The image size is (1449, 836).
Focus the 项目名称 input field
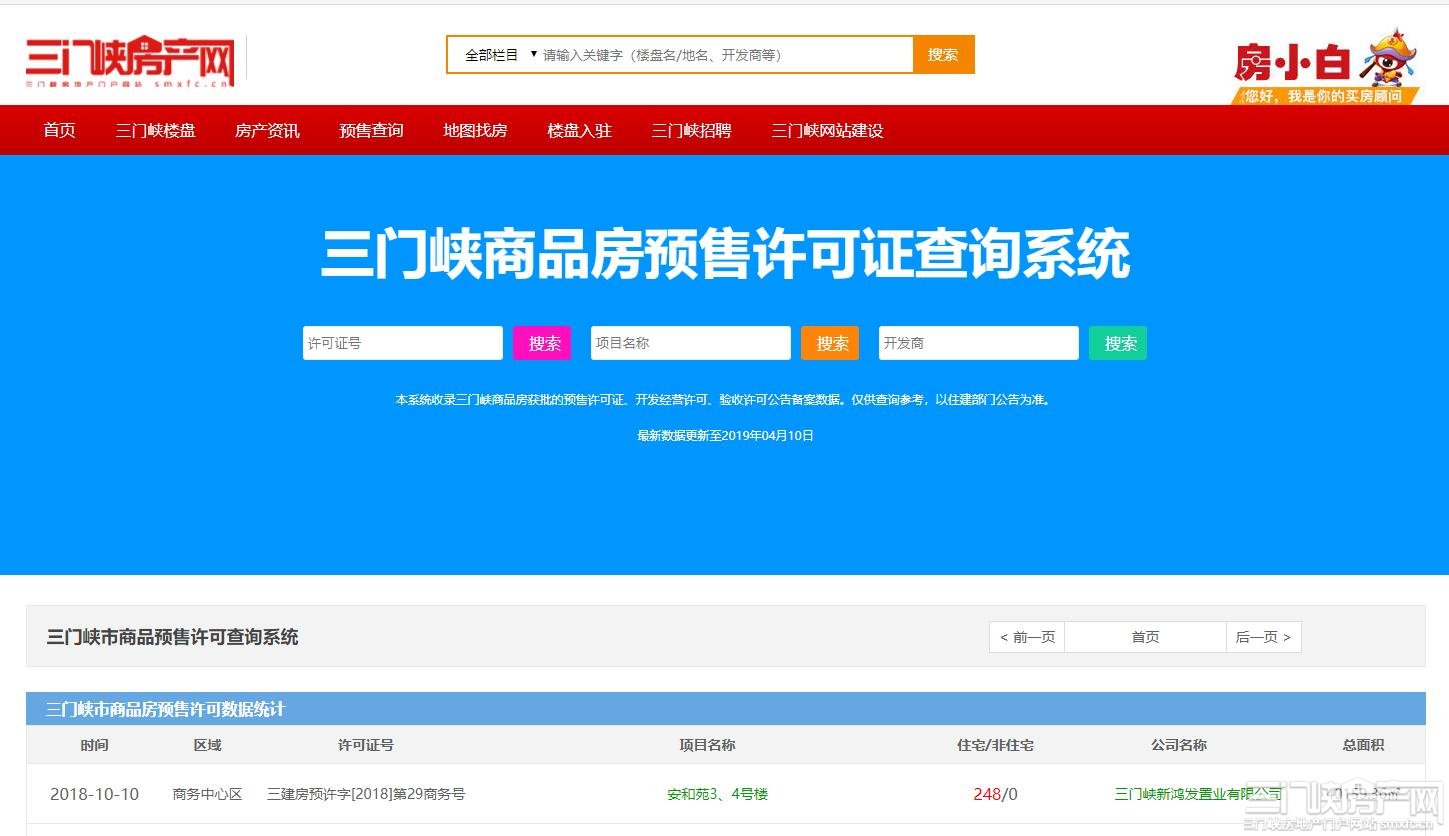pyautogui.click(x=691, y=343)
